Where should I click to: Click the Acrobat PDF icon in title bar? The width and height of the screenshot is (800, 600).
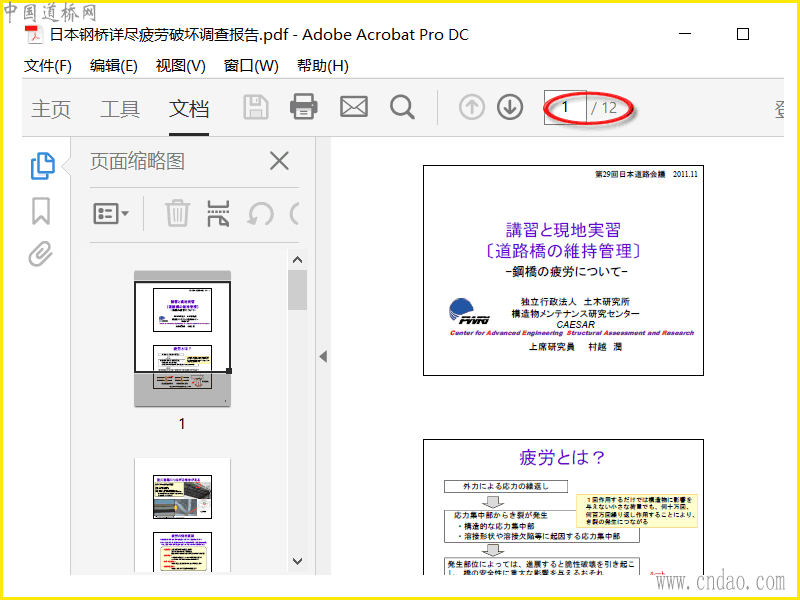pos(34,35)
